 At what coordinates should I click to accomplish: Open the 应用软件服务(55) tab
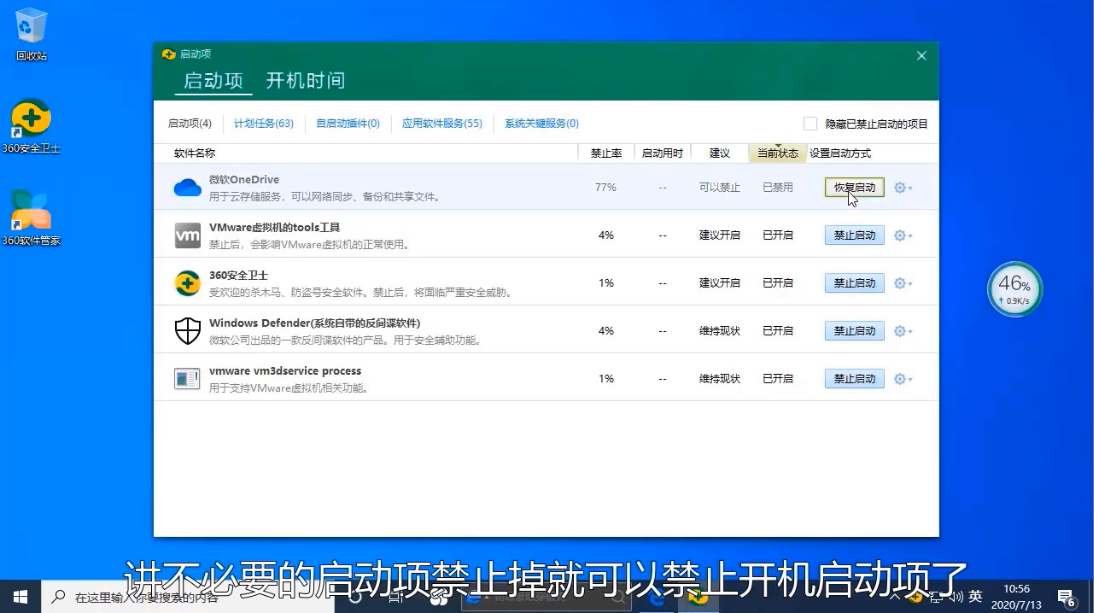pyautogui.click(x=442, y=124)
